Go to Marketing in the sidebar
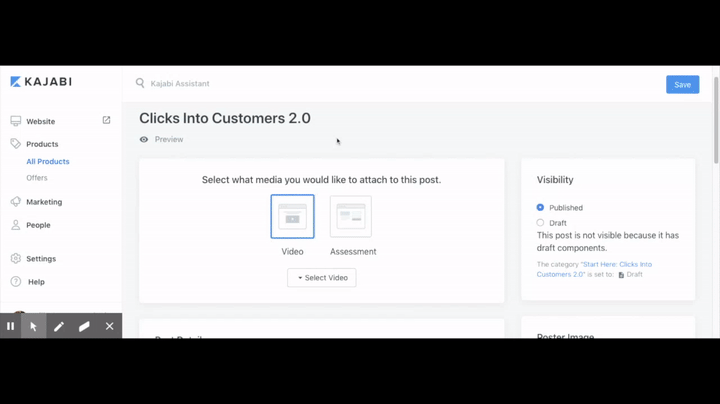 tap(44, 202)
